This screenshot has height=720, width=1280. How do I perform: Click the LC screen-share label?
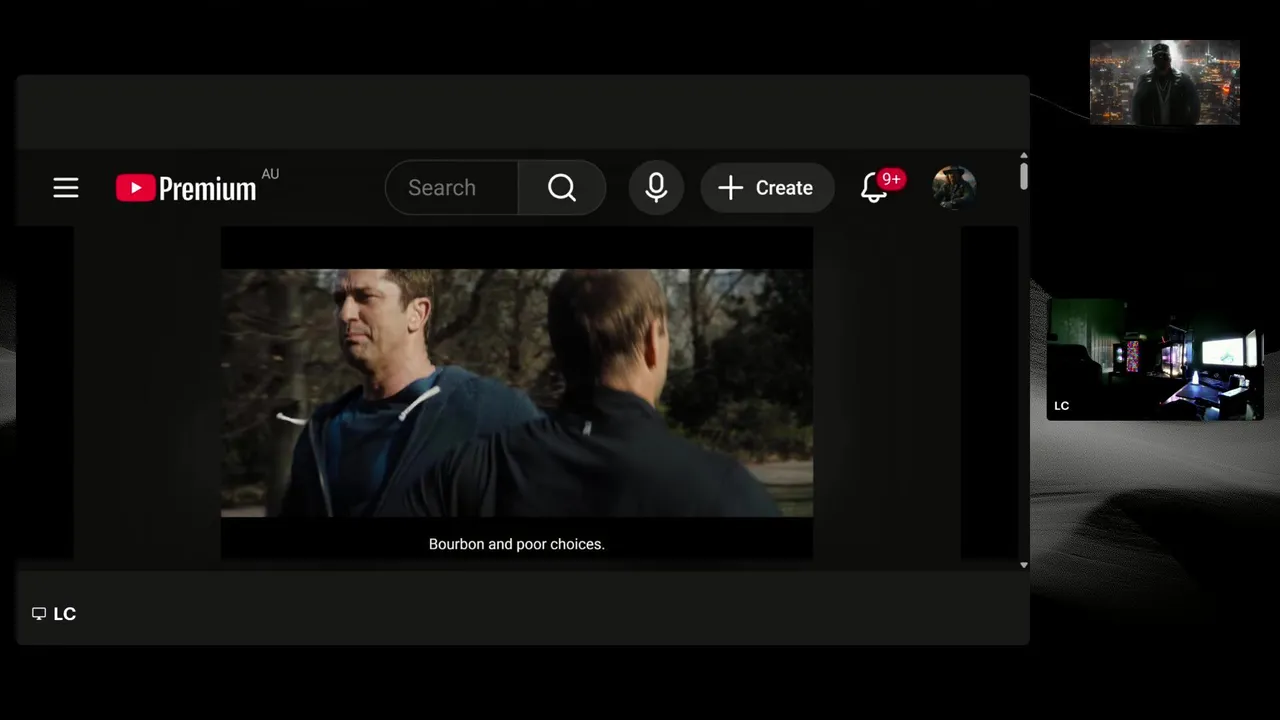click(65, 614)
